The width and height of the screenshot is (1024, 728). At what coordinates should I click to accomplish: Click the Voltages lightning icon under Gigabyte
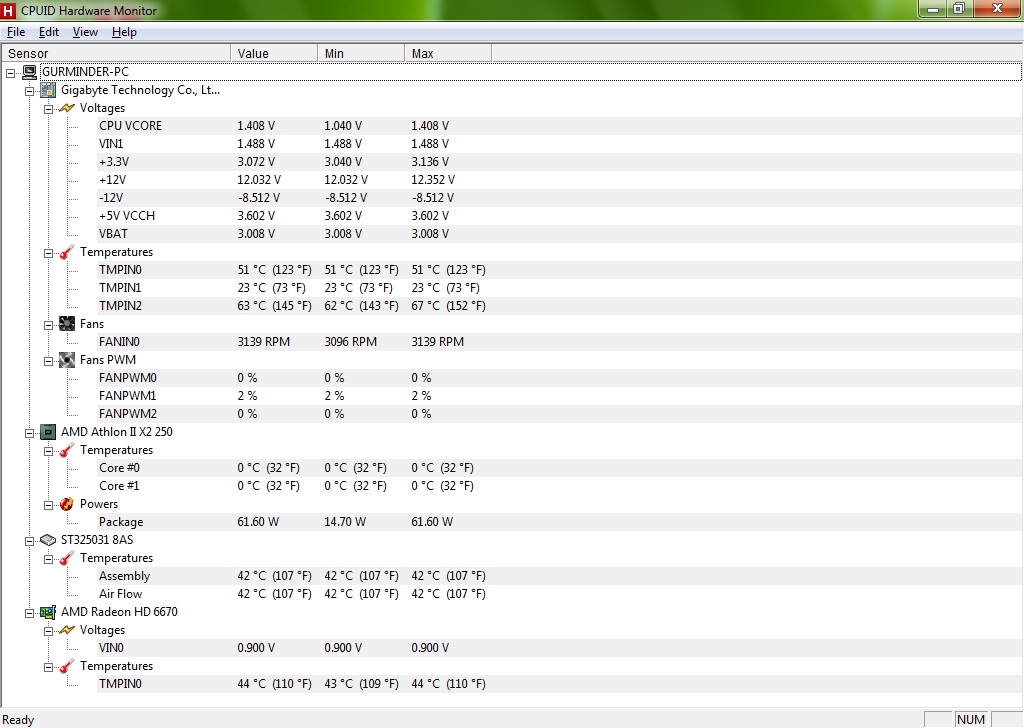point(67,108)
